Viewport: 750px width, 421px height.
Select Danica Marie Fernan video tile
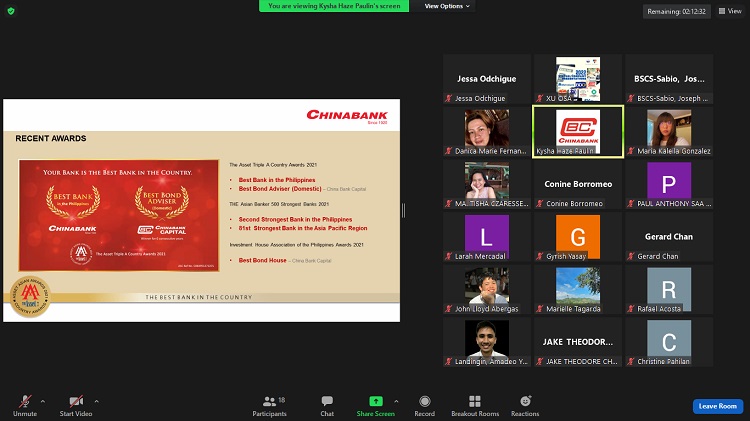pyautogui.click(x=486, y=132)
